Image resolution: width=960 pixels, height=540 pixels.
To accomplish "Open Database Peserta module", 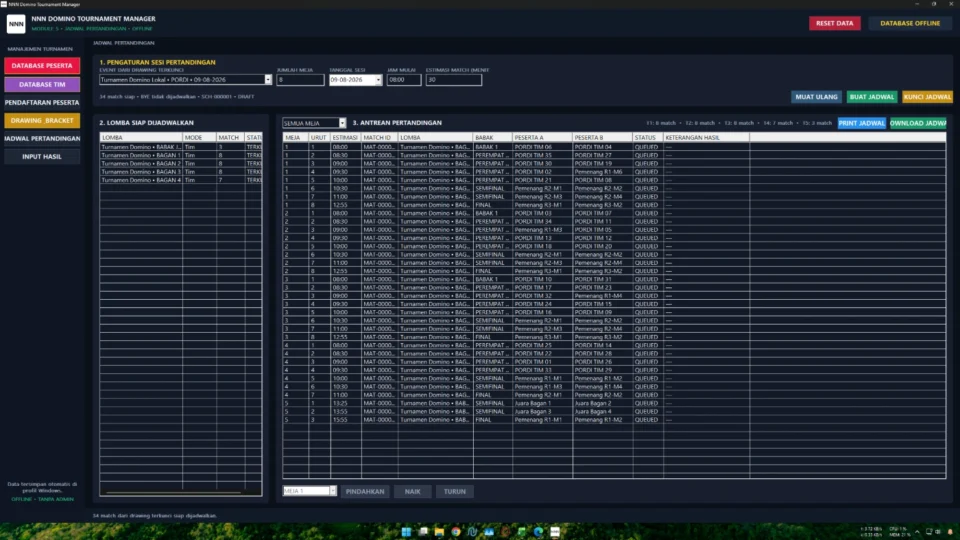I will (42, 66).
